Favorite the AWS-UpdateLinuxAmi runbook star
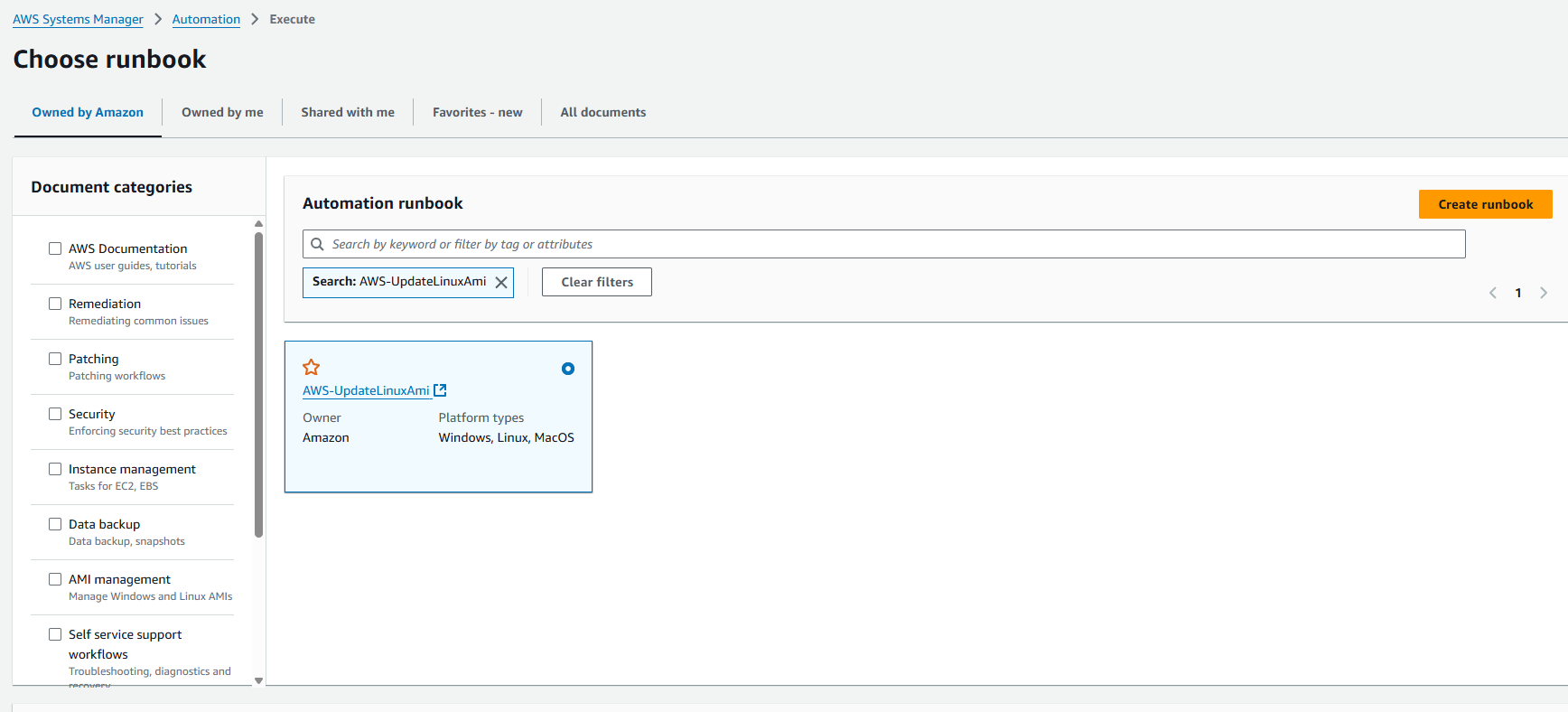Image resolution: width=1568 pixels, height=712 pixels. pos(312,367)
